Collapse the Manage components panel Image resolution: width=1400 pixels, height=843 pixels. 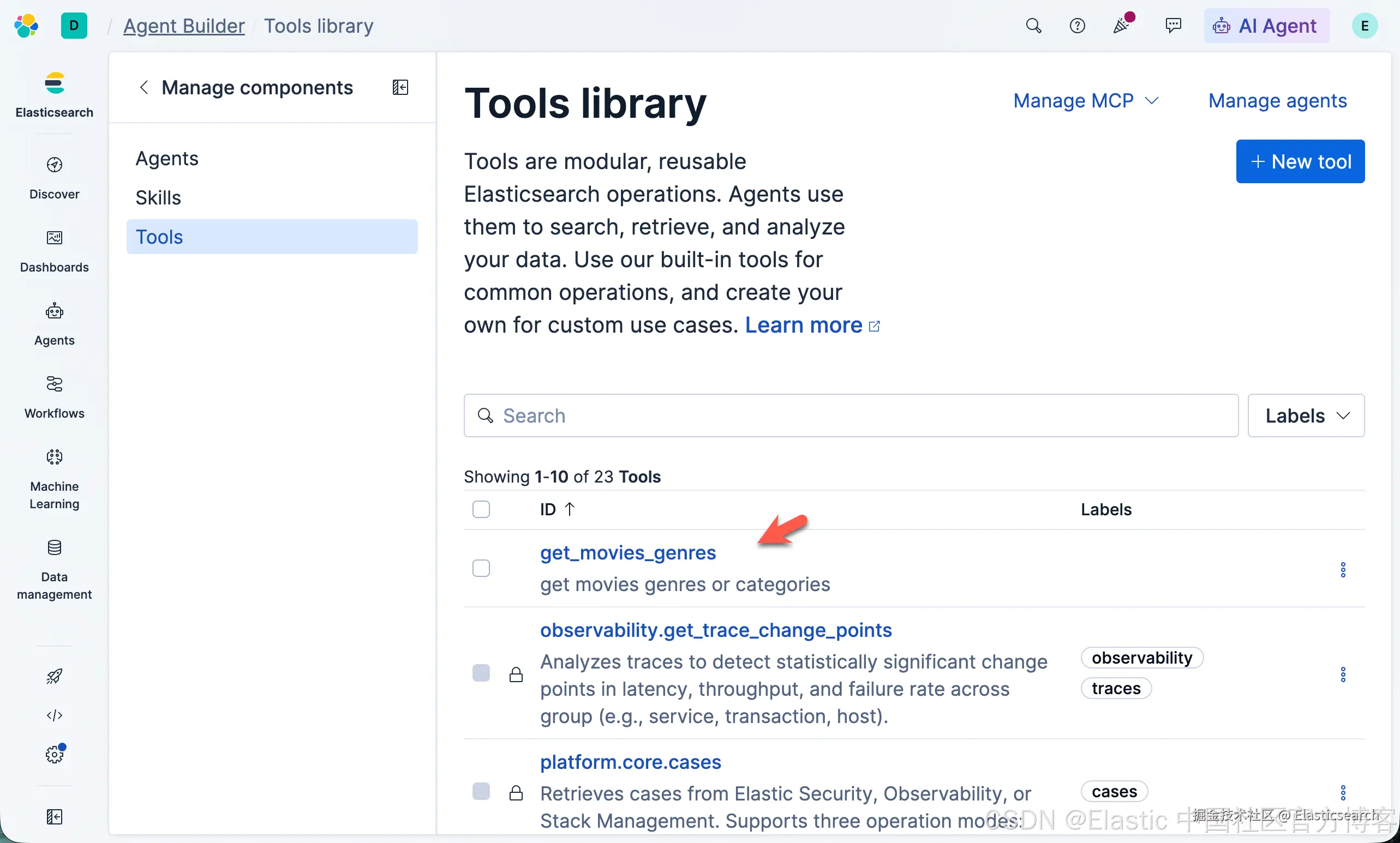click(x=400, y=87)
